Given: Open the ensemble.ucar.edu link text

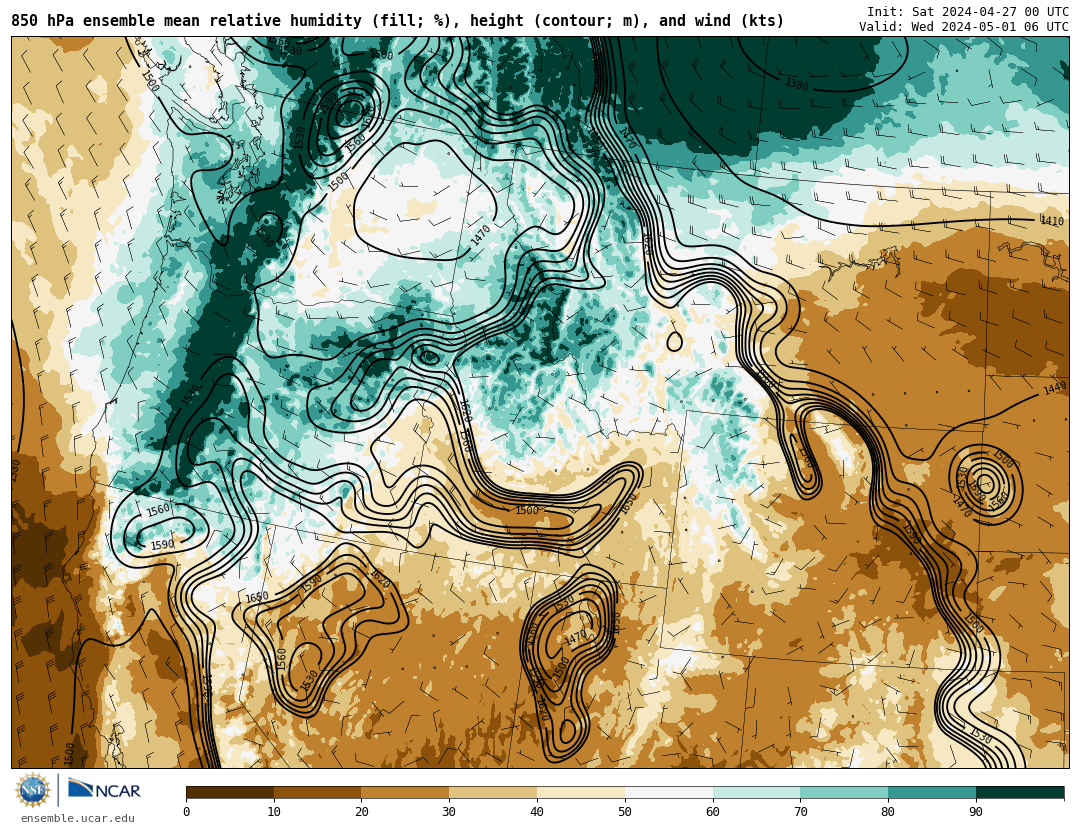Looking at the screenshot, I should pyautogui.click(x=78, y=819).
